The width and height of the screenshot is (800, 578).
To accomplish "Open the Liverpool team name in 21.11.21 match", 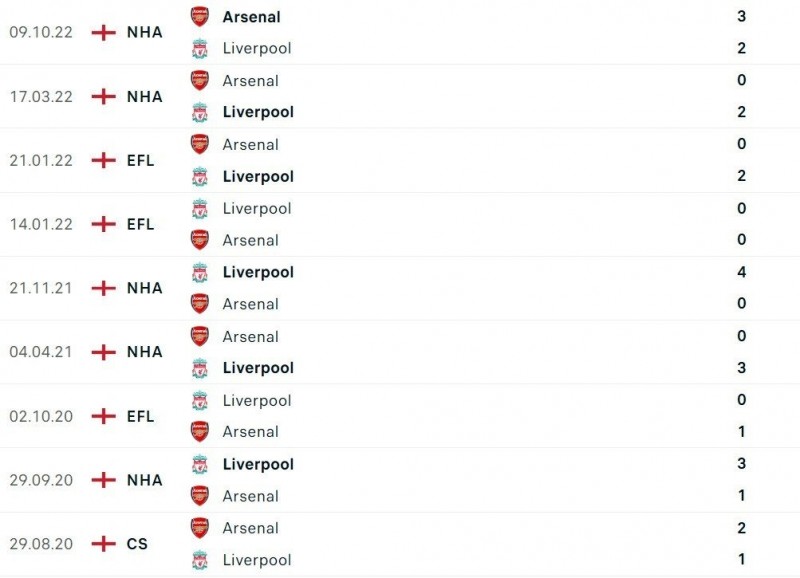I will [258, 272].
